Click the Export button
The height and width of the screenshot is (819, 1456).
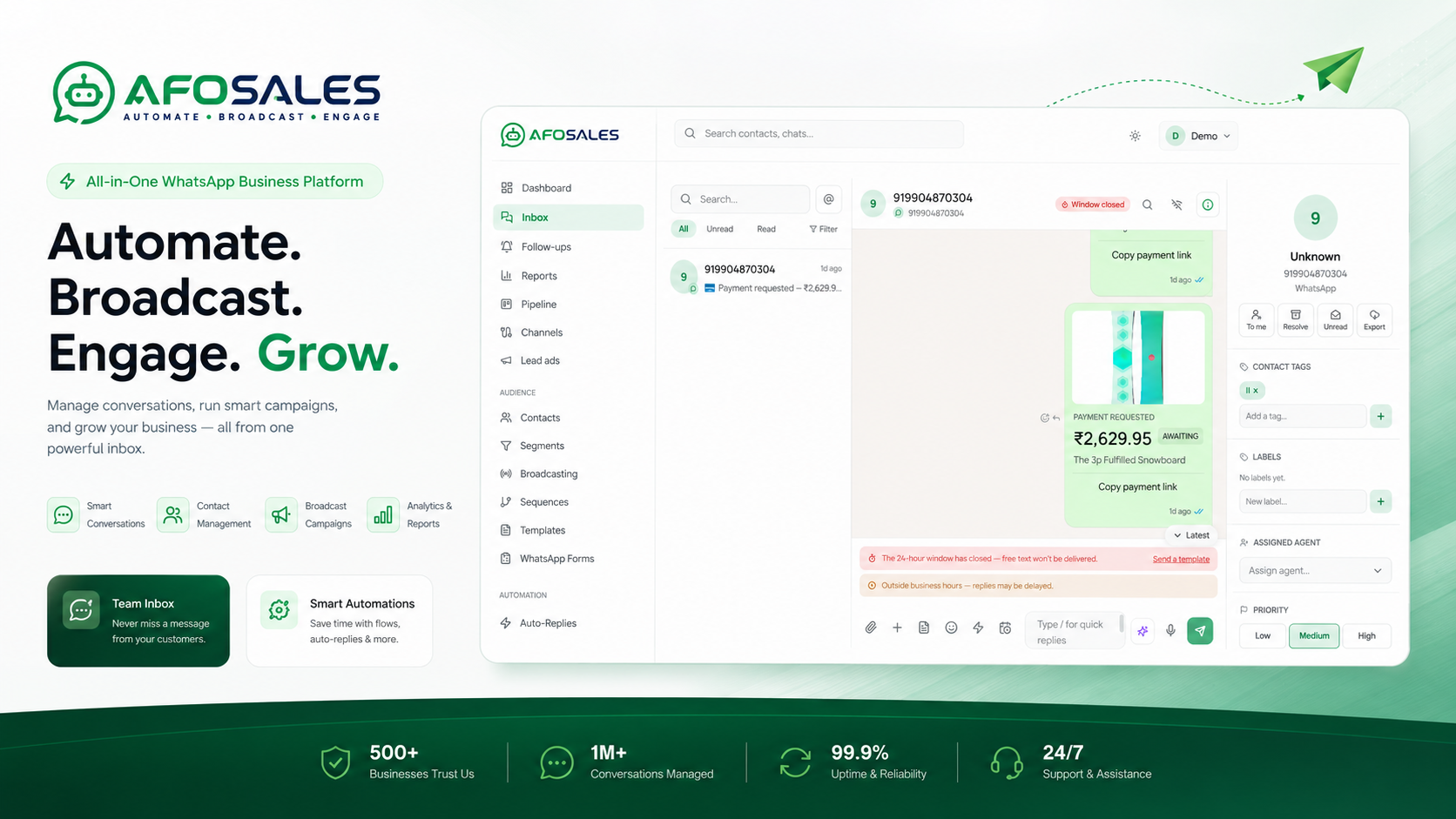point(1374,319)
